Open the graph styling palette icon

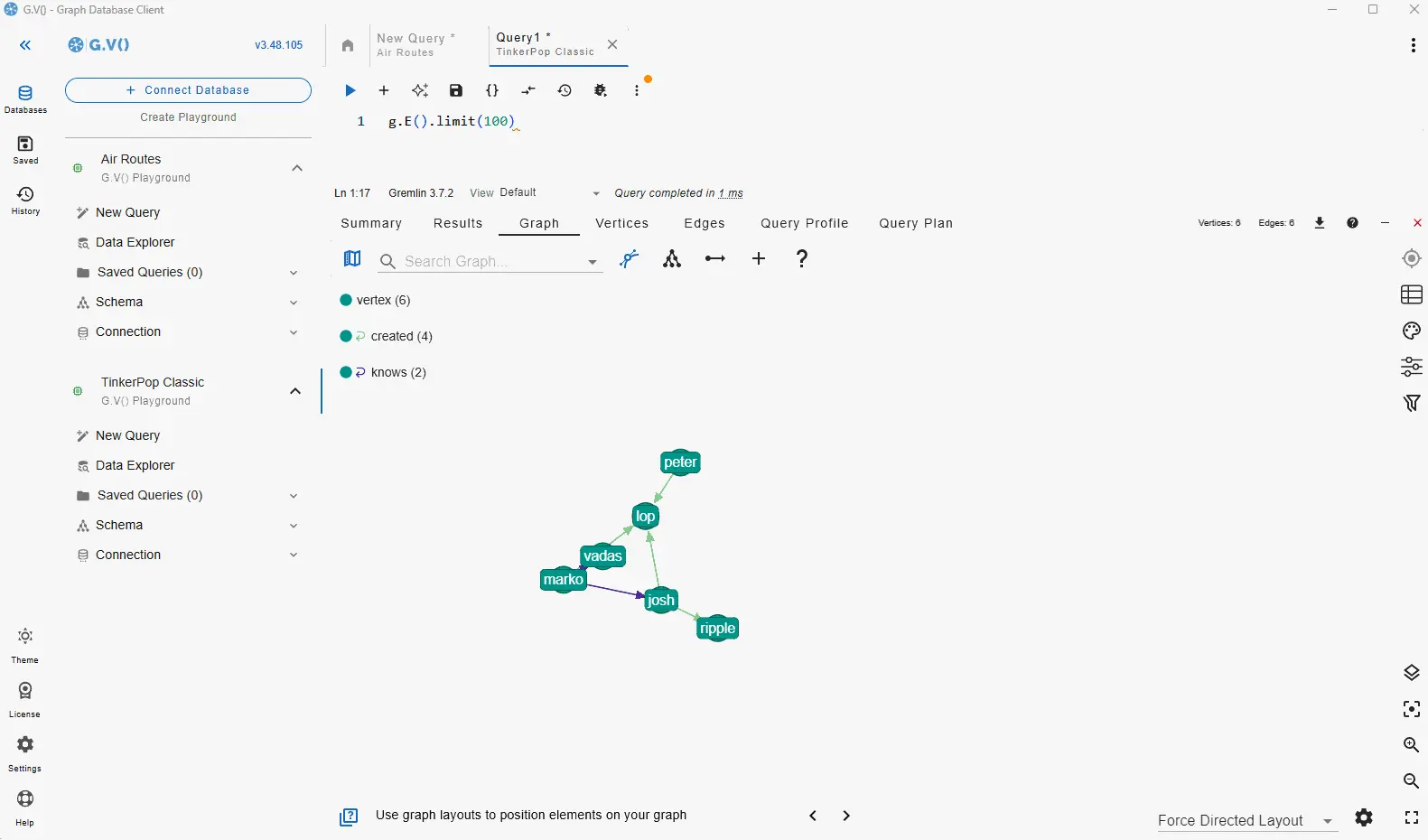[x=1412, y=331]
